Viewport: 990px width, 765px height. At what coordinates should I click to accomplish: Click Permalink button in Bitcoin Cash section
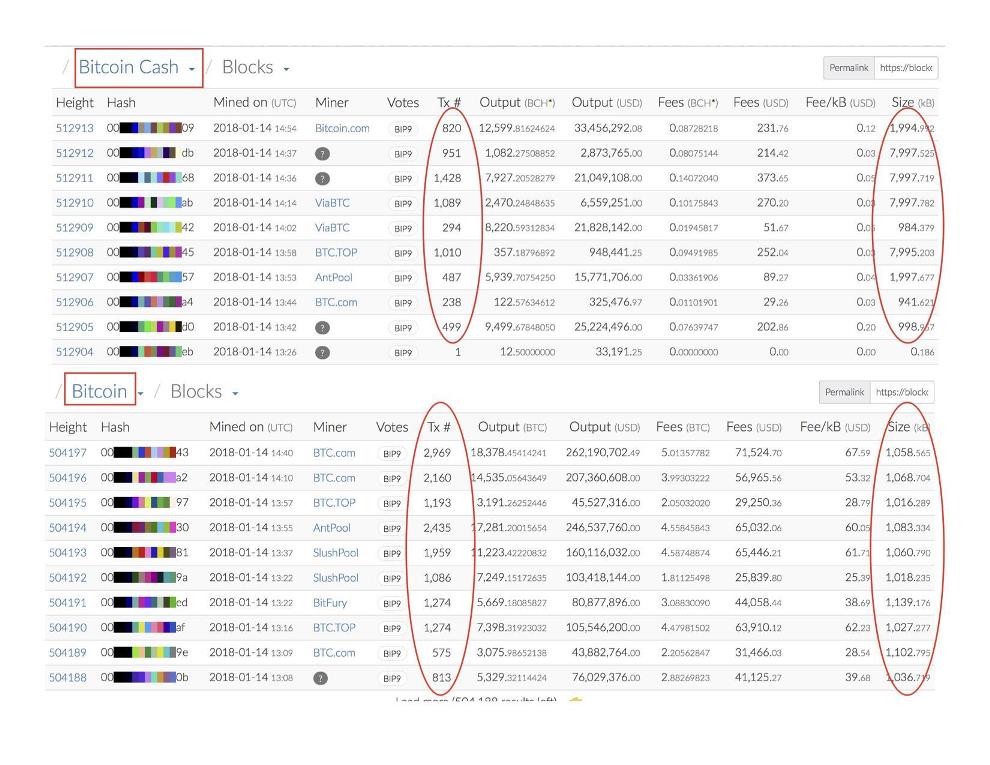click(849, 68)
